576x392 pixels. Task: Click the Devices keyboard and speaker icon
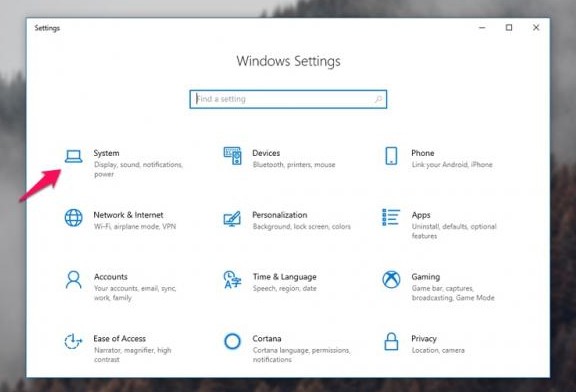click(233, 156)
